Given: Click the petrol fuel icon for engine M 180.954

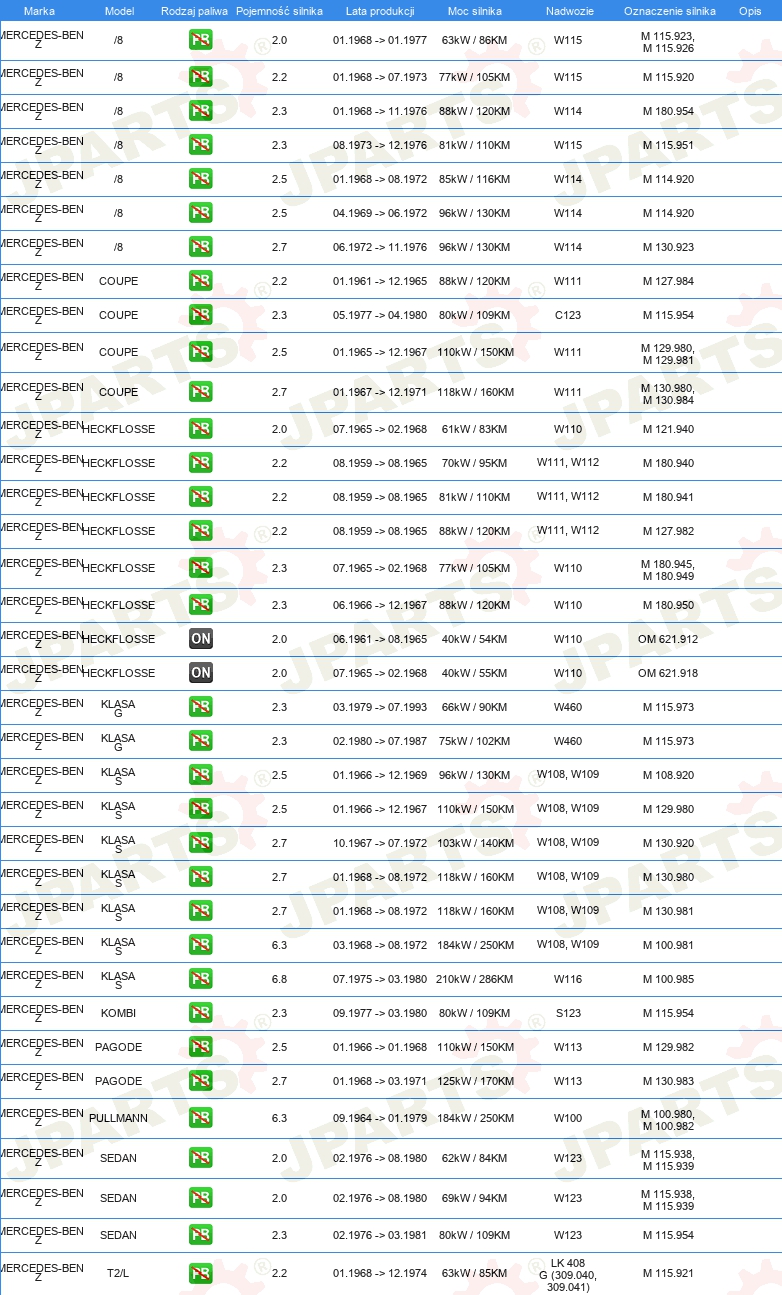Looking at the screenshot, I should pos(200,111).
